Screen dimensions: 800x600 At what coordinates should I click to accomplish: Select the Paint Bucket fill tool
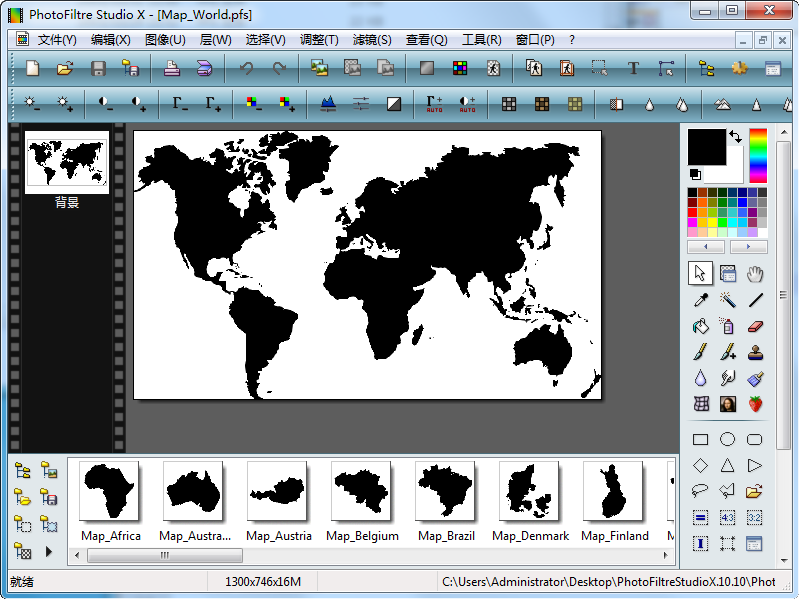click(x=701, y=326)
